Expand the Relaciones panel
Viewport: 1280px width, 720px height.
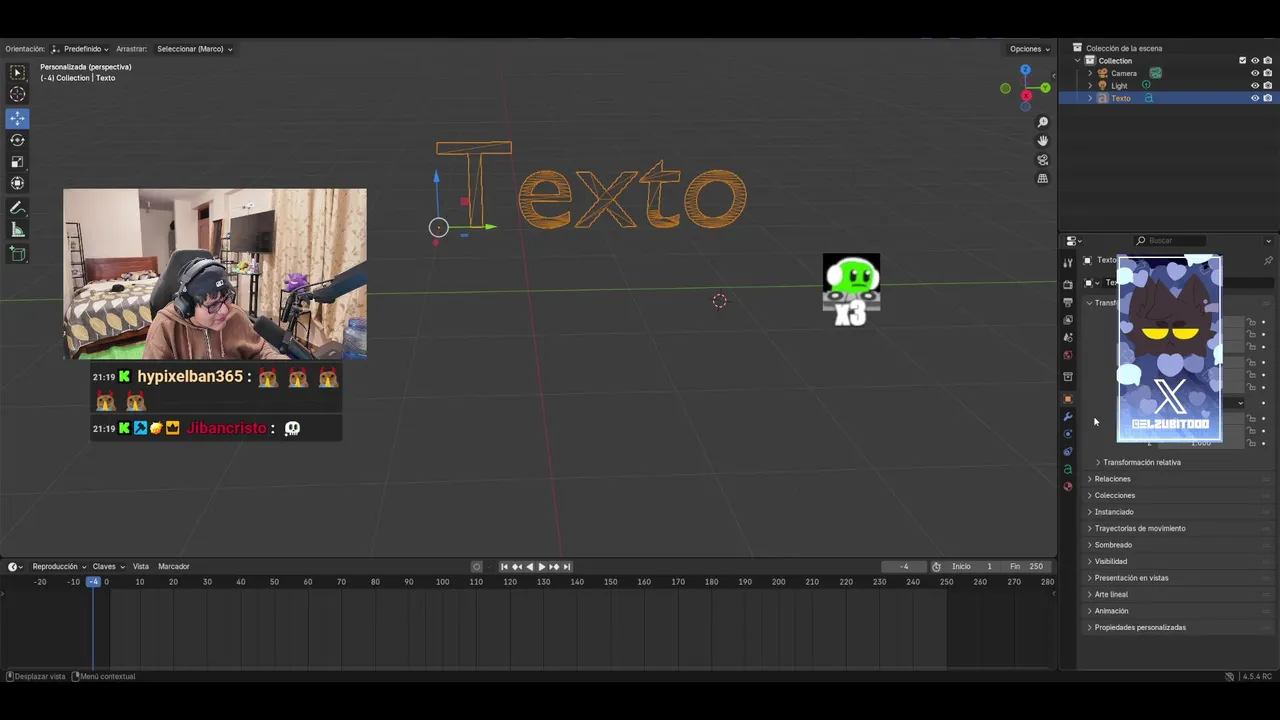pyautogui.click(x=1178, y=479)
